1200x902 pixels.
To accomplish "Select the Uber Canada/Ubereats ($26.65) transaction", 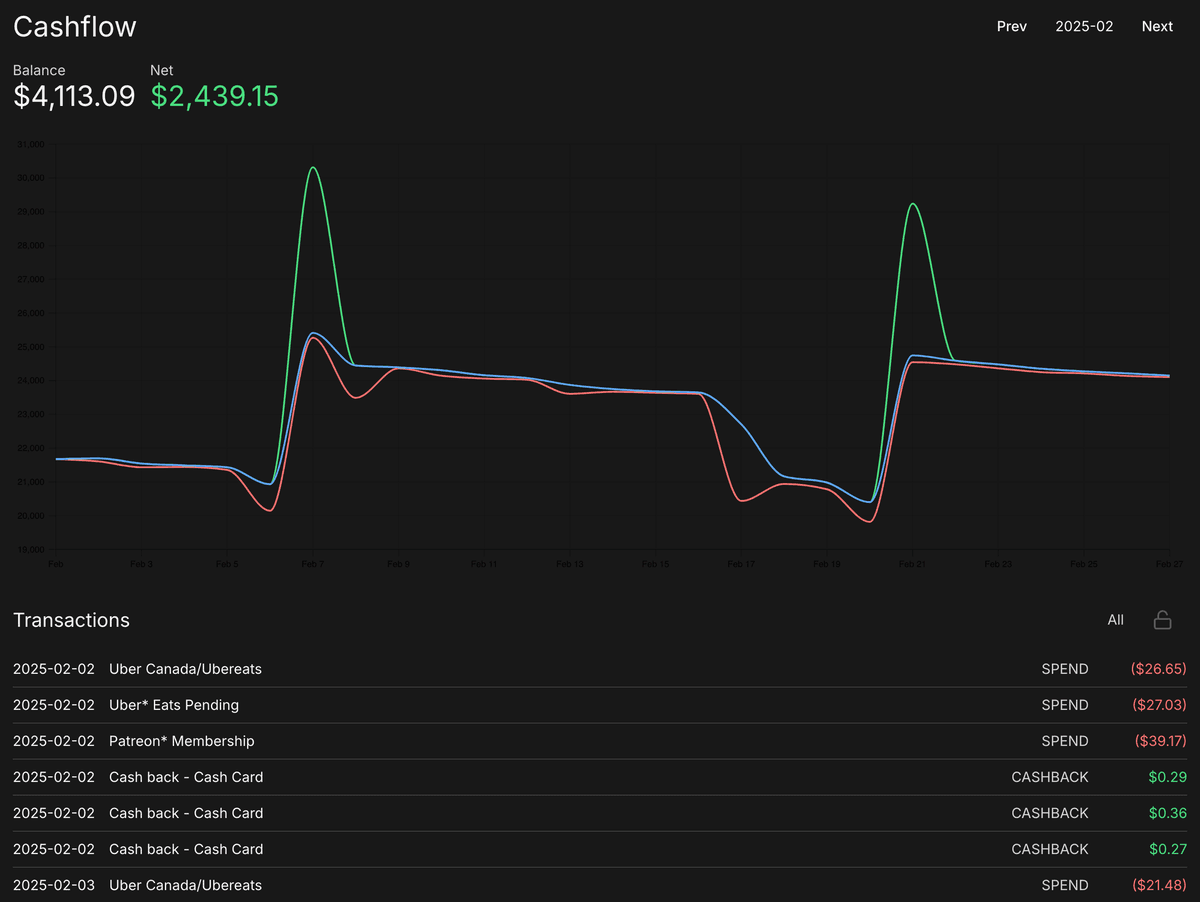I will point(185,669).
